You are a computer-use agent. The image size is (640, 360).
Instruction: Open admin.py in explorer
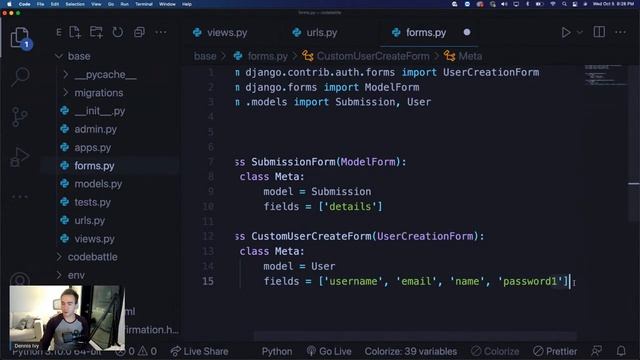(95, 129)
